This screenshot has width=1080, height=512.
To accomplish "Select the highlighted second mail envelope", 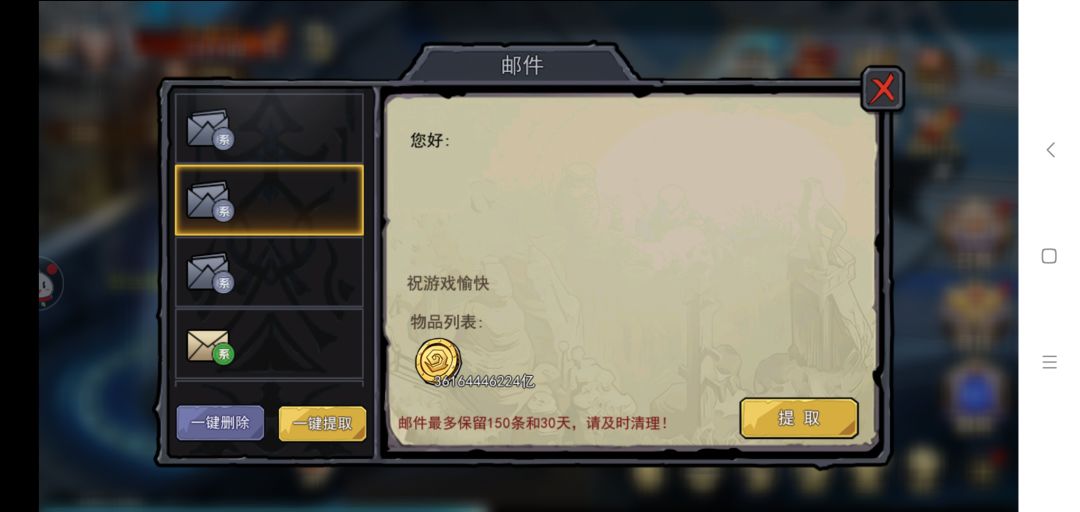I will click(269, 200).
